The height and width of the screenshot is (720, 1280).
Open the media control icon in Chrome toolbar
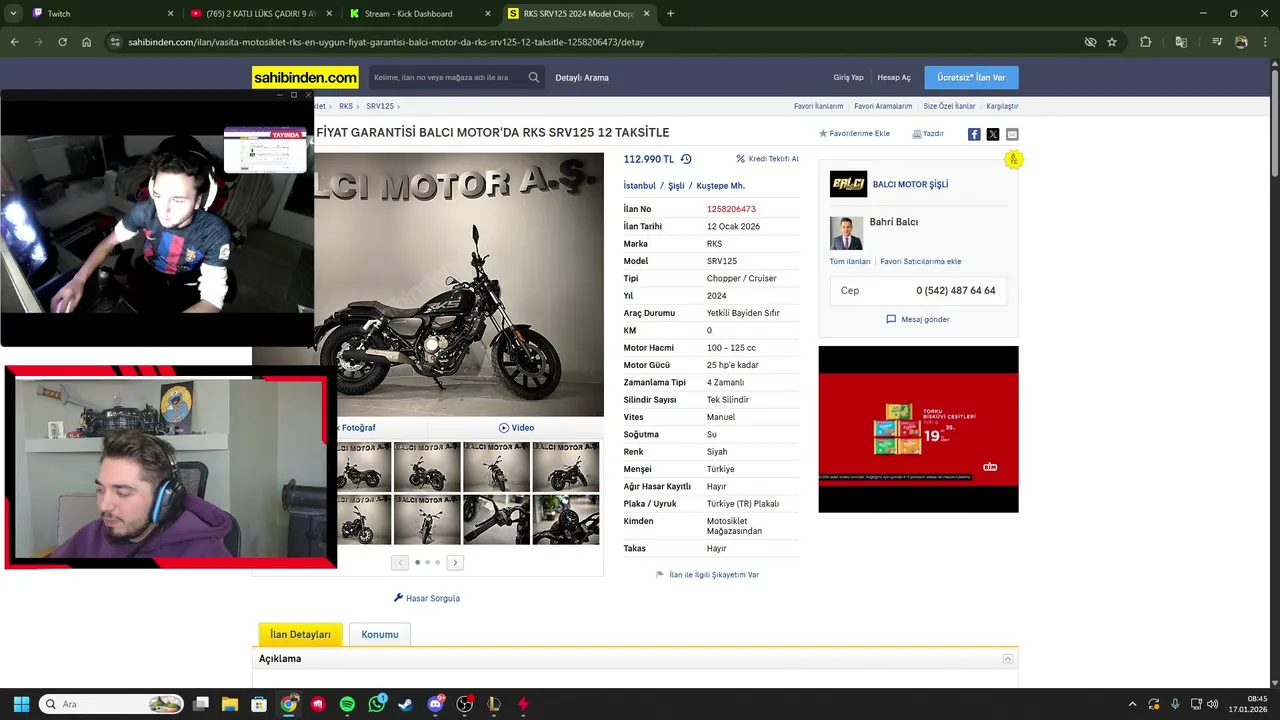tap(1217, 42)
